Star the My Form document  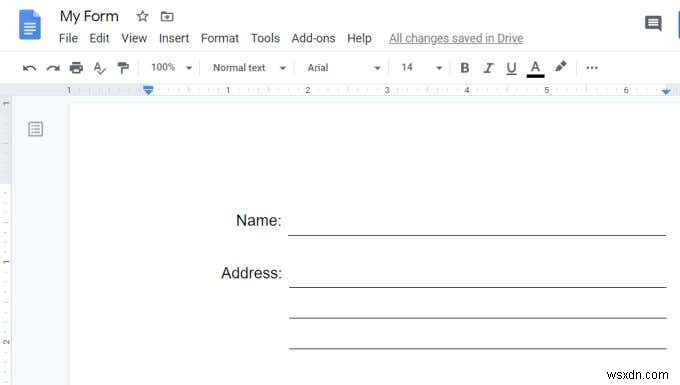[142, 16]
